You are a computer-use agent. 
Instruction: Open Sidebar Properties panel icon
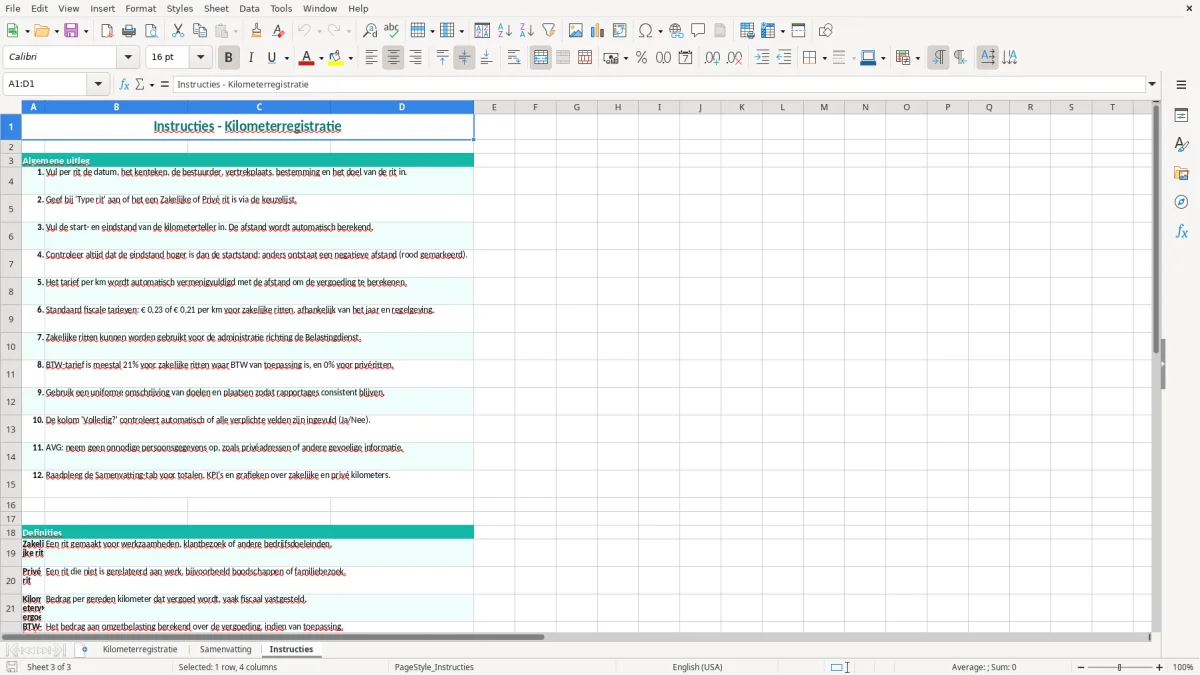click(x=1181, y=116)
